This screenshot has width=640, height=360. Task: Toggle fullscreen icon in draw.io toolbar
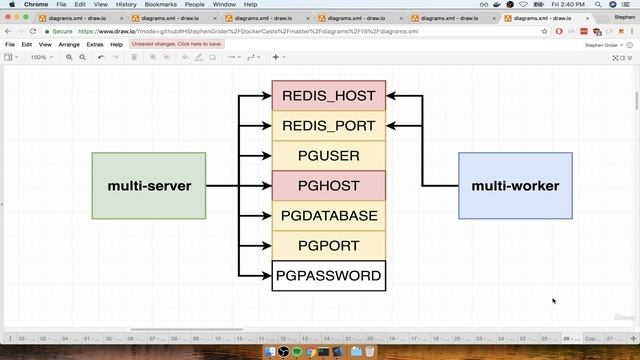click(x=615, y=58)
